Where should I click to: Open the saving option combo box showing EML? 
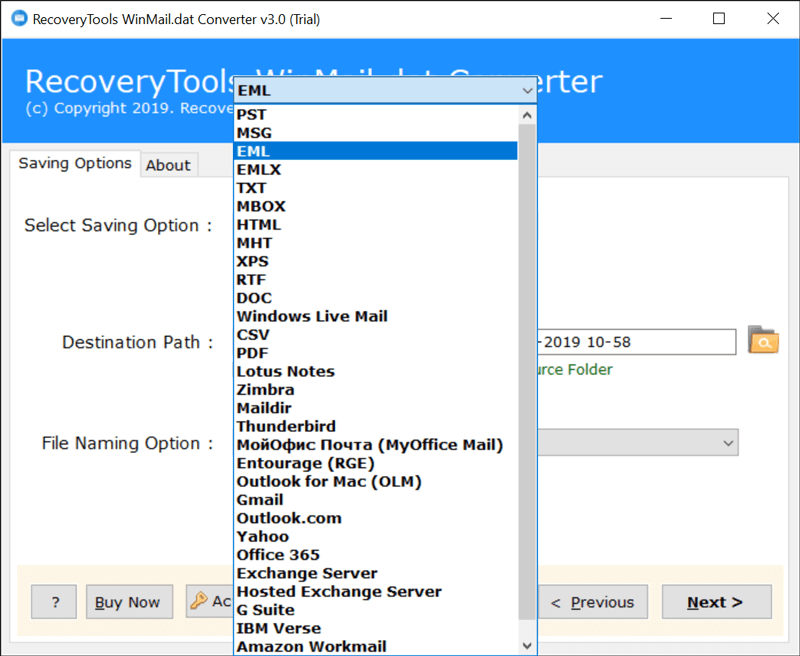click(x=385, y=90)
